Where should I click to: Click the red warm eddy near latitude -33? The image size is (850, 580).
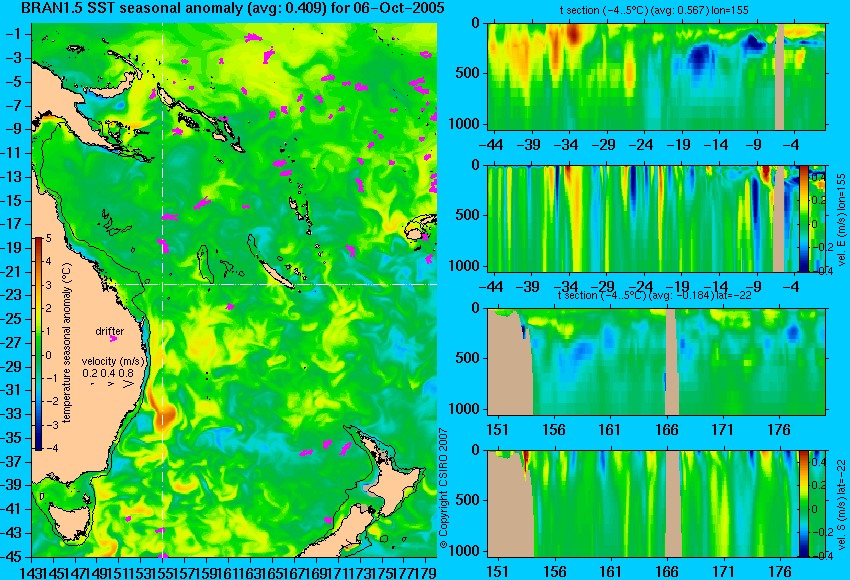[164, 415]
